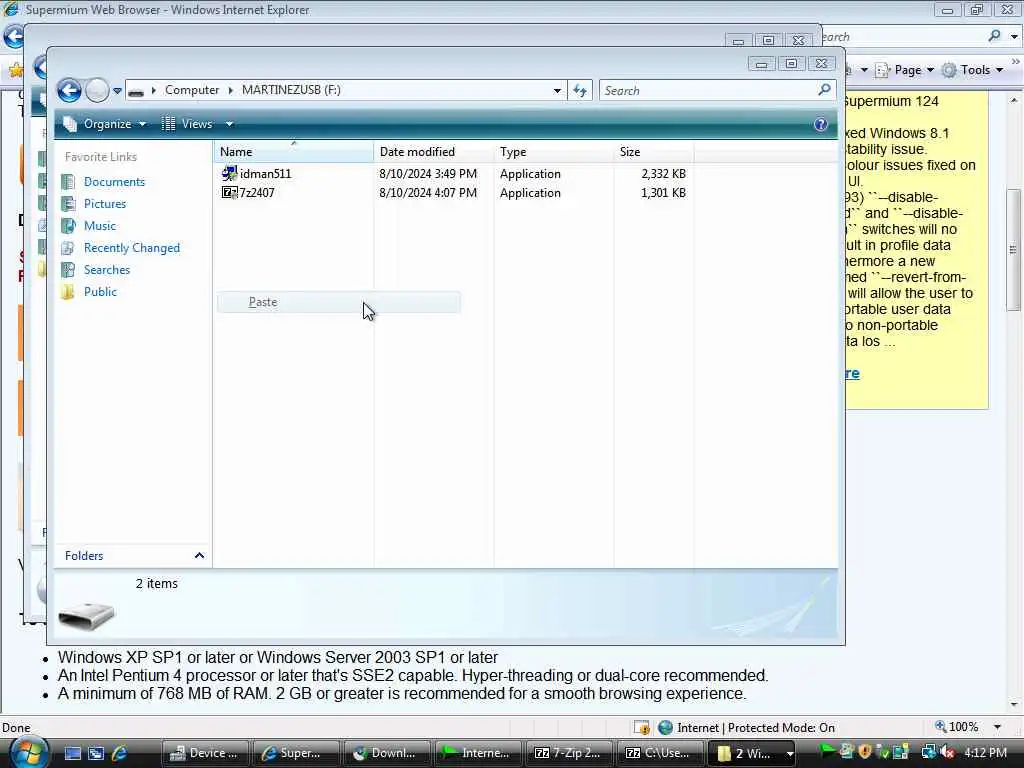Viewport: 1024px width, 768px height.
Task: Open the recent pages dropdown beside the forward button
Action: coord(117,91)
